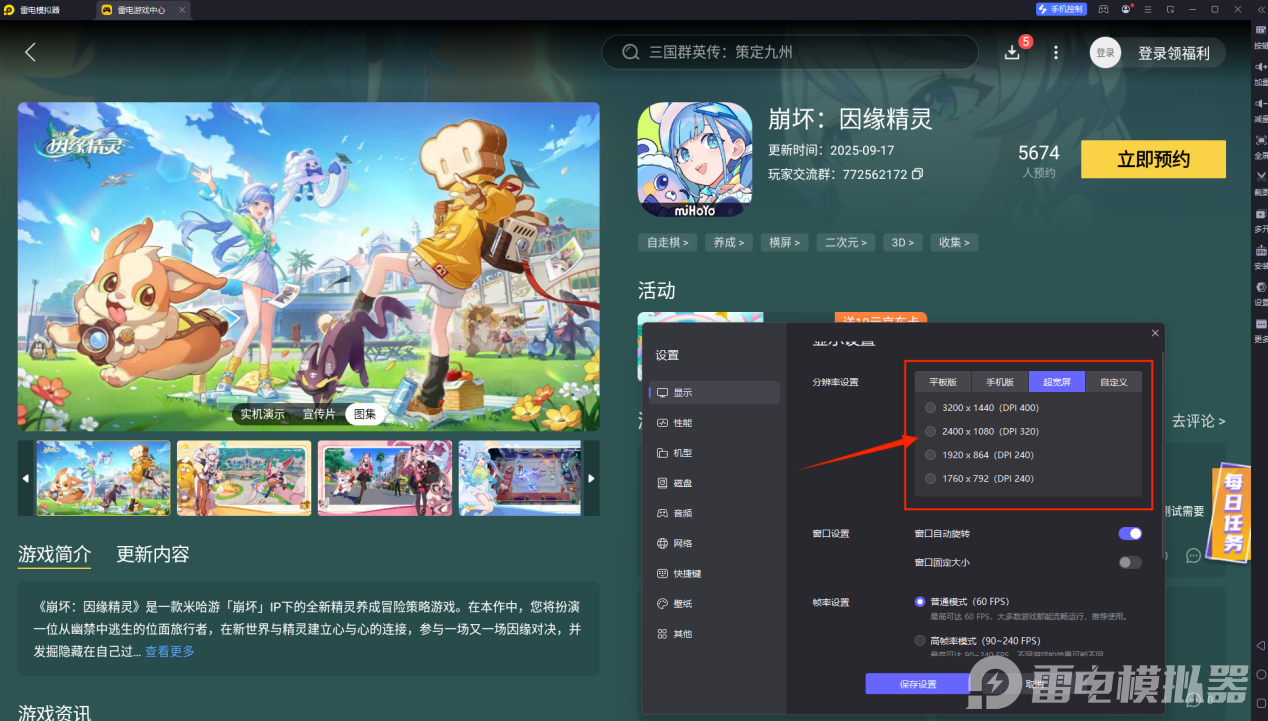
Task: Click the 横屏 tag
Action: 783,242
